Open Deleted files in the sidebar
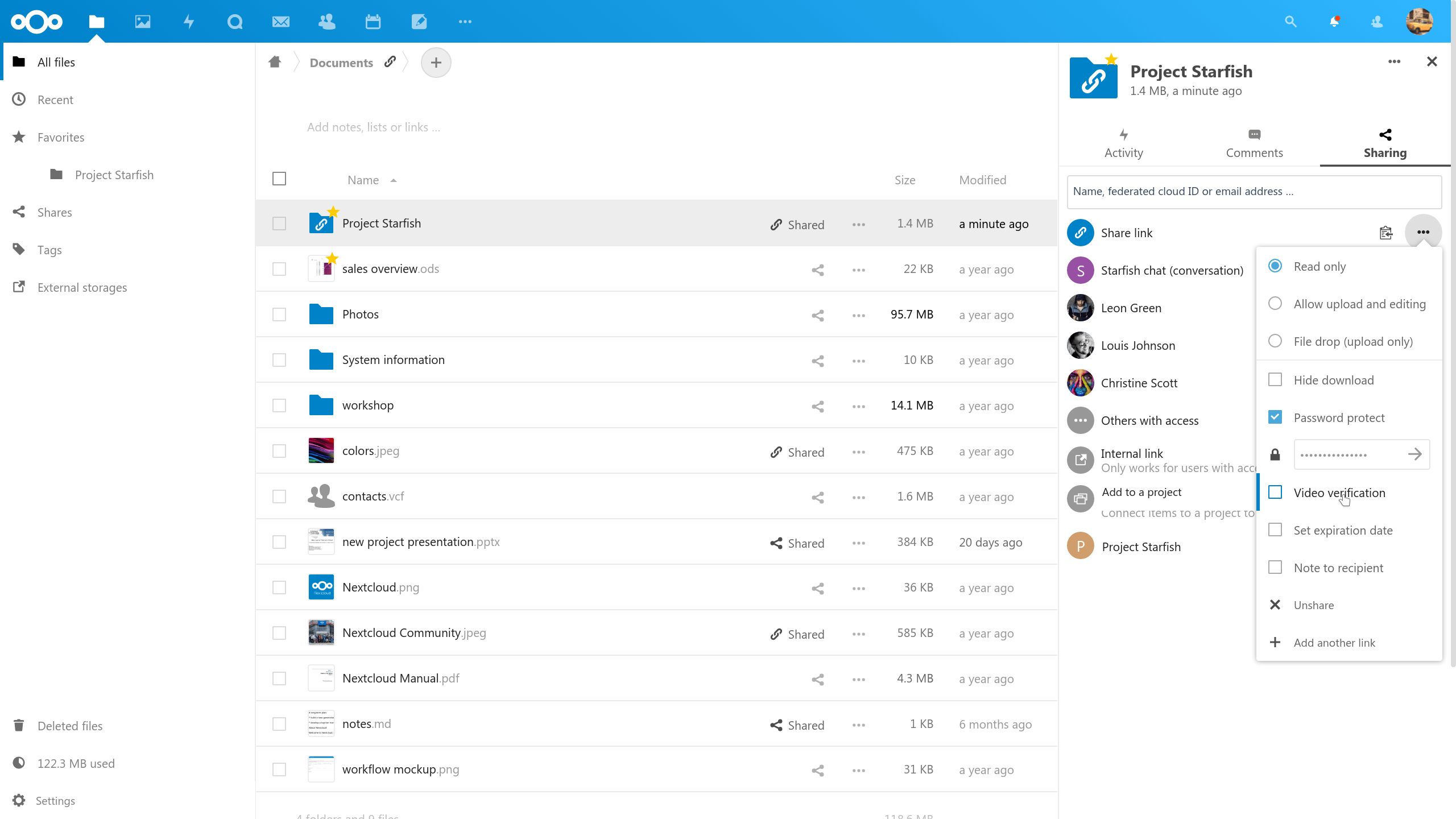Image resolution: width=1456 pixels, height=819 pixels. pyautogui.click(x=70, y=726)
